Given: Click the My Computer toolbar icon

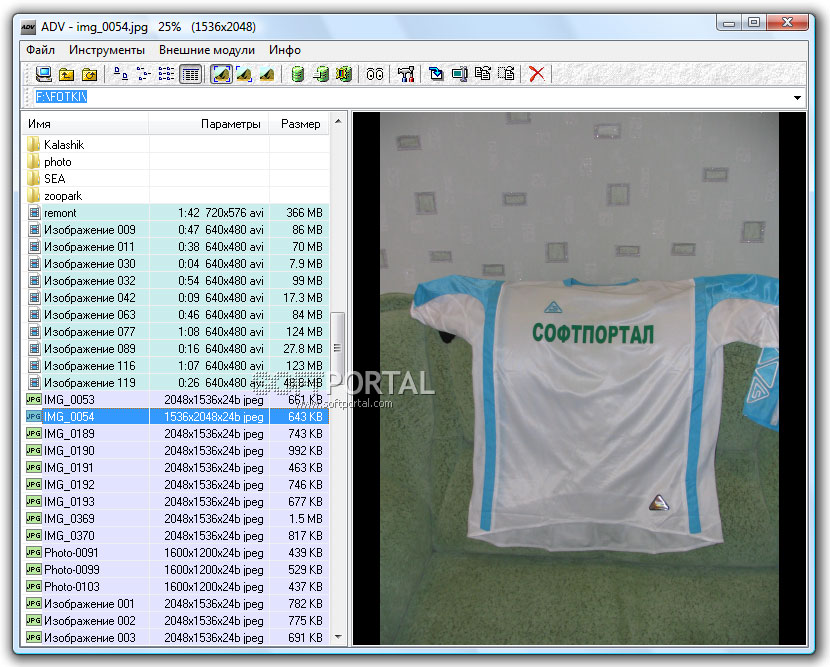Looking at the screenshot, I should point(43,74).
